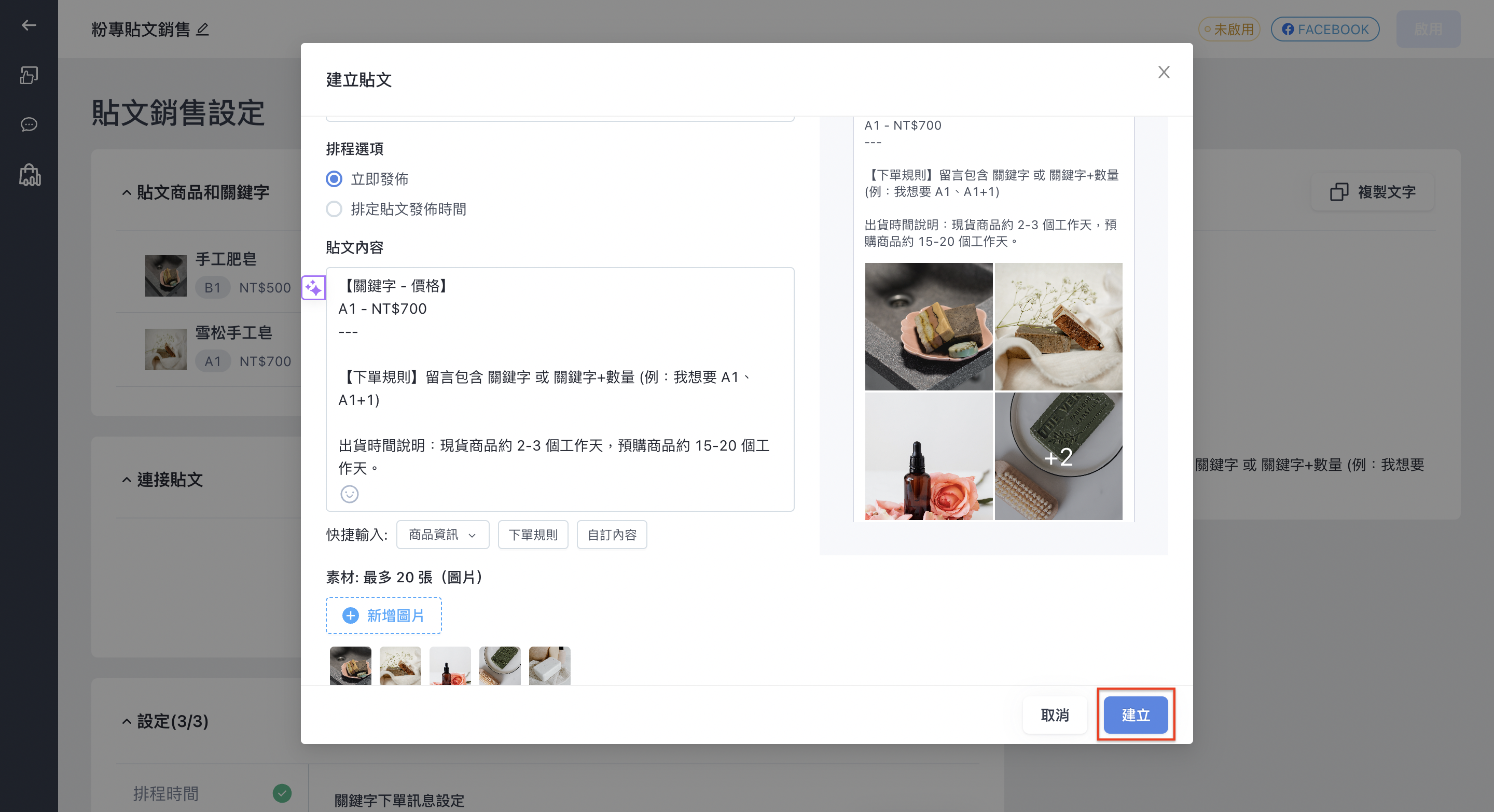Click the plus icon in 新增圖片
Image resolution: width=1494 pixels, height=812 pixels.
click(350, 615)
